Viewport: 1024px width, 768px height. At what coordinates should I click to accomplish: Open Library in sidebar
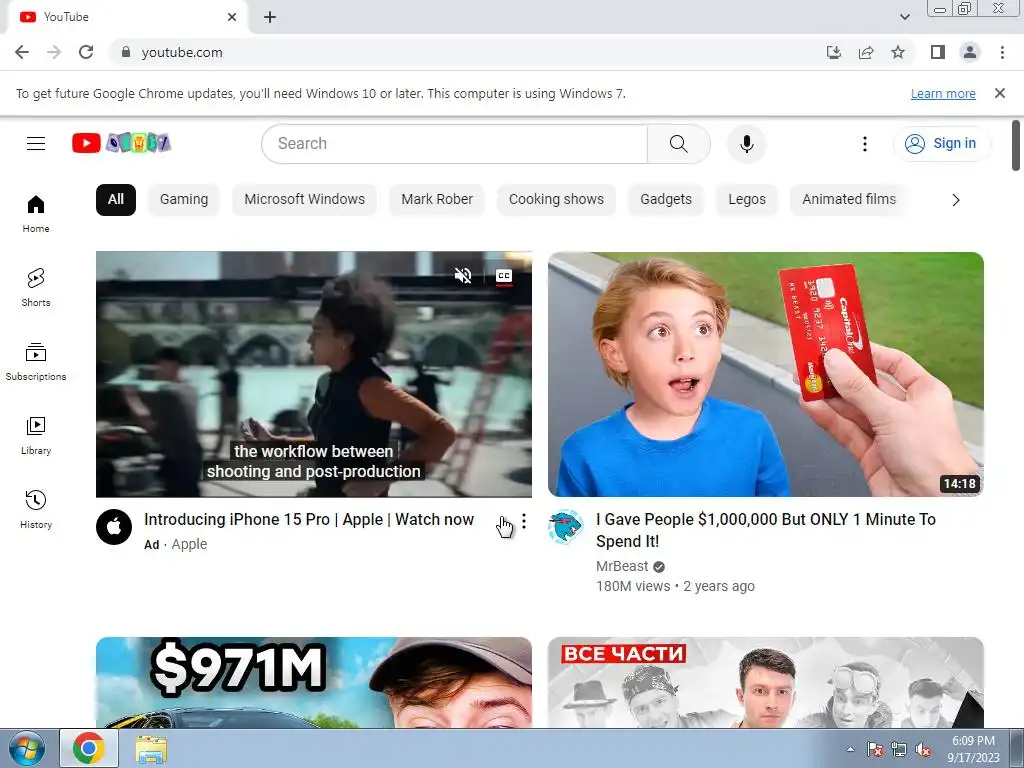(36, 436)
